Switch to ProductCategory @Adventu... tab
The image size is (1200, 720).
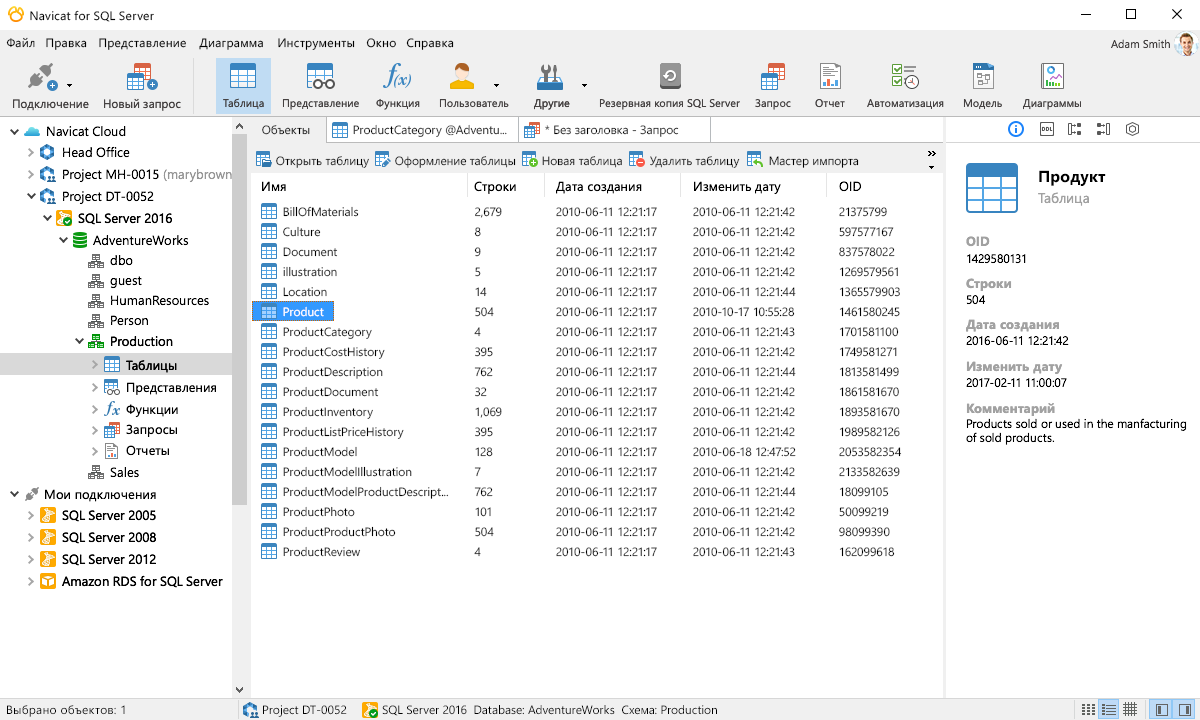coord(421,130)
